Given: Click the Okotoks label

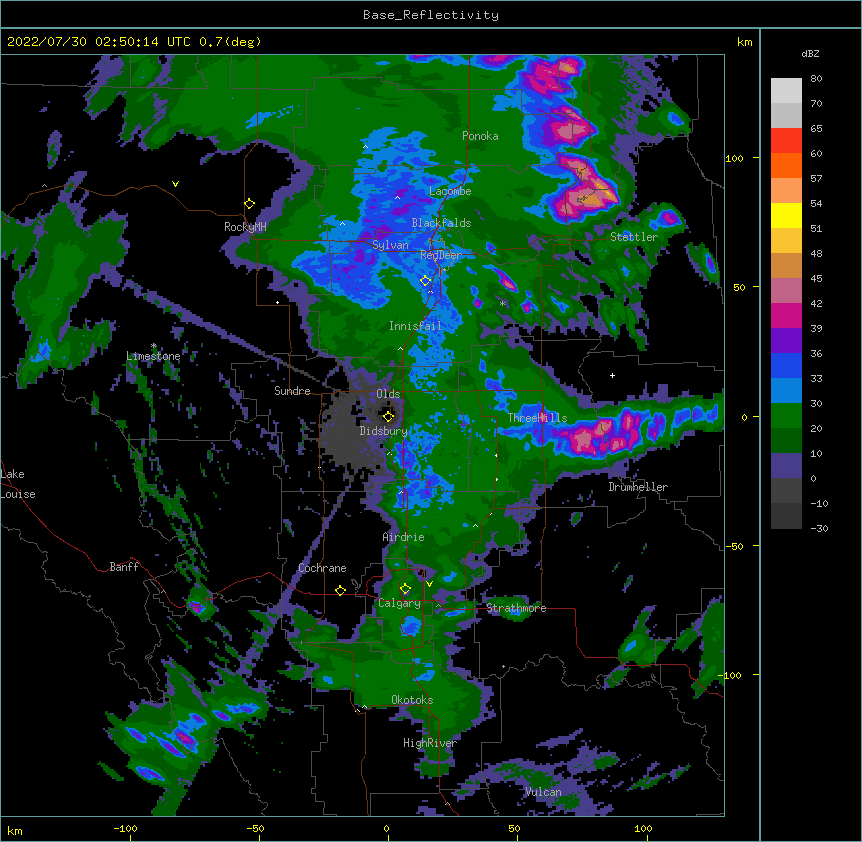Looking at the screenshot, I should tap(412, 700).
